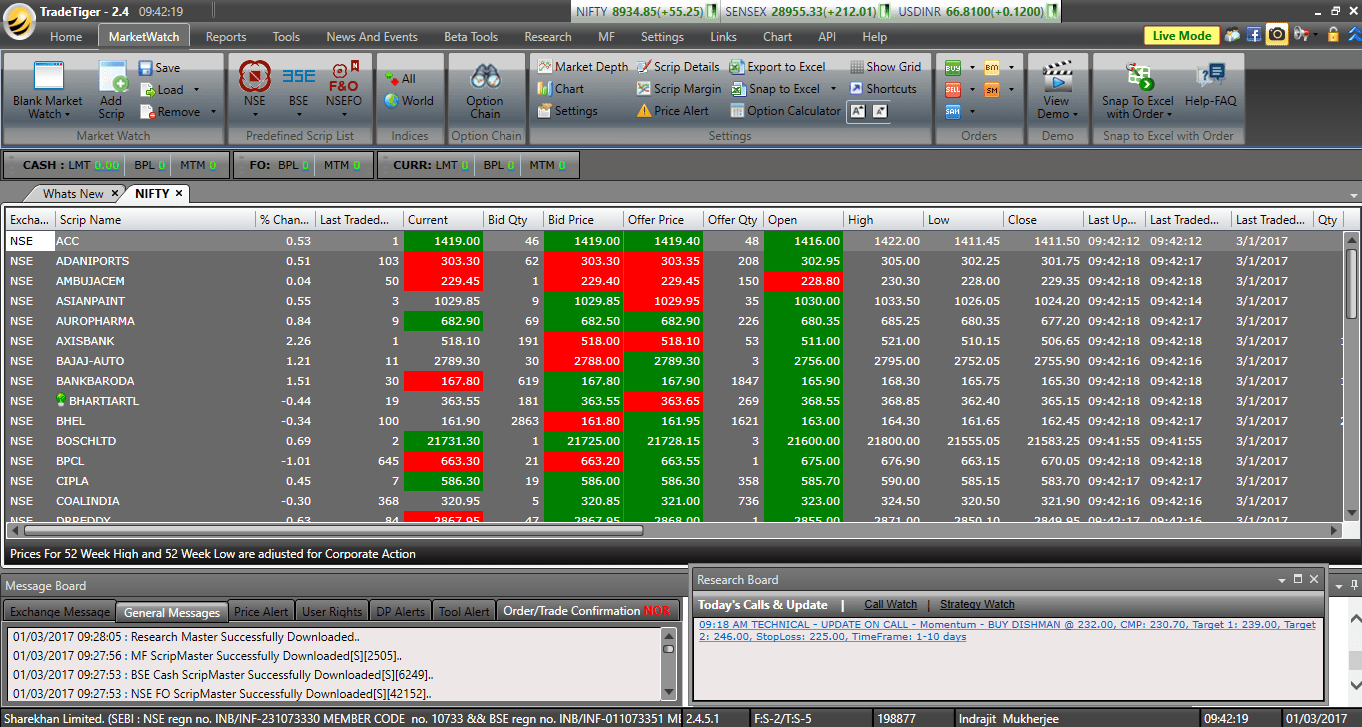Image resolution: width=1362 pixels, height=727 pixels.
Task: Open Shortcuts
Action: (883, 89)
